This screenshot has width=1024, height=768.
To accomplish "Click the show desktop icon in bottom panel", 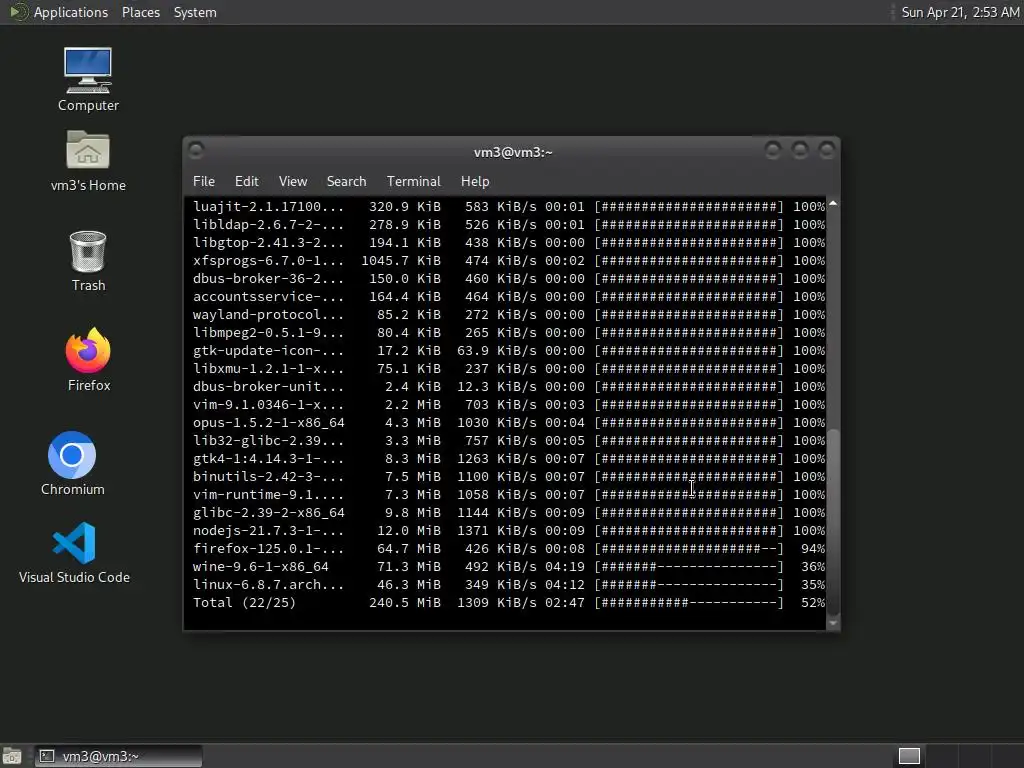I will pos(12,756).
